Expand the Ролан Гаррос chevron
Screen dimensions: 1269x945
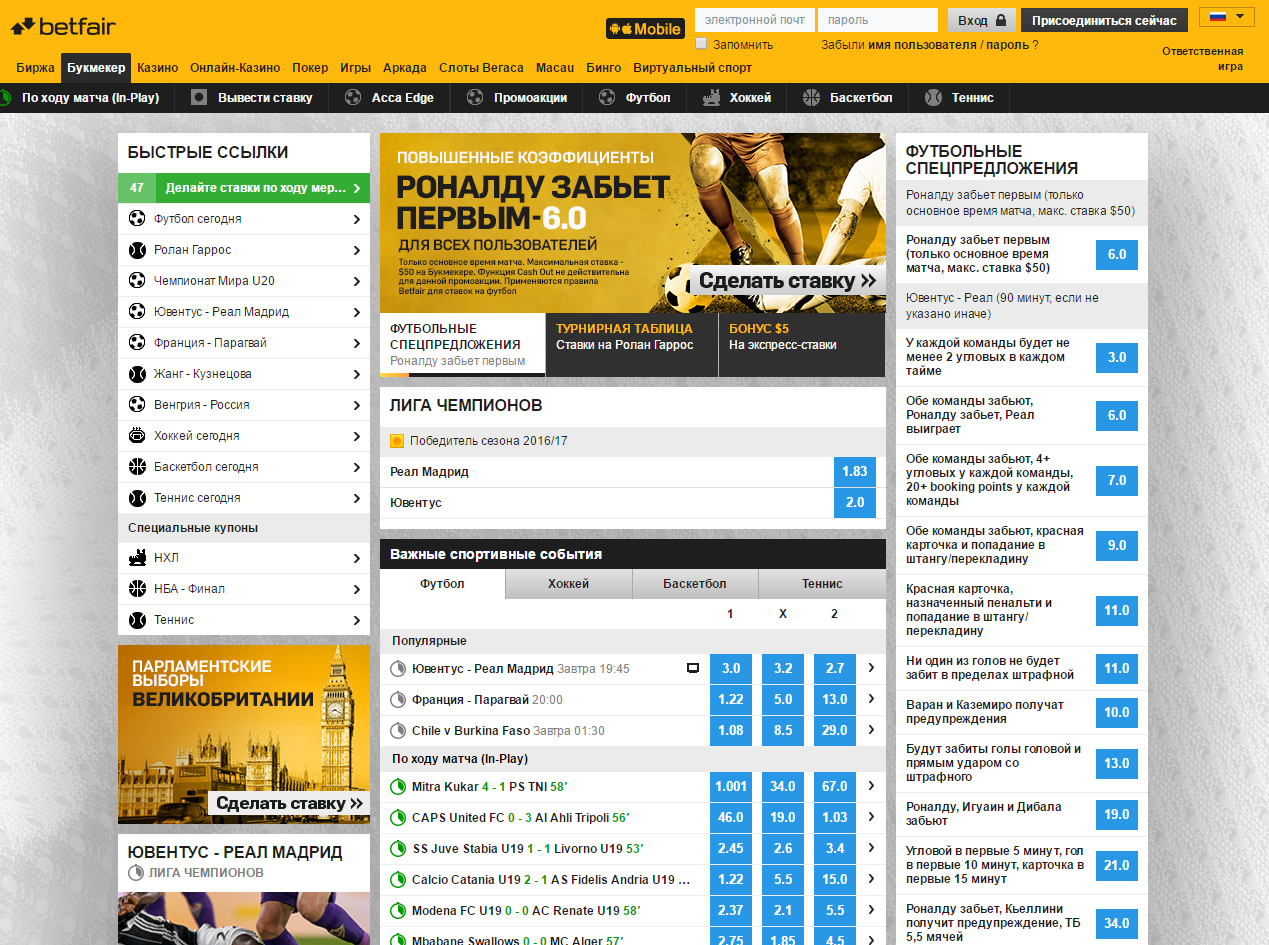click(357, 250)
